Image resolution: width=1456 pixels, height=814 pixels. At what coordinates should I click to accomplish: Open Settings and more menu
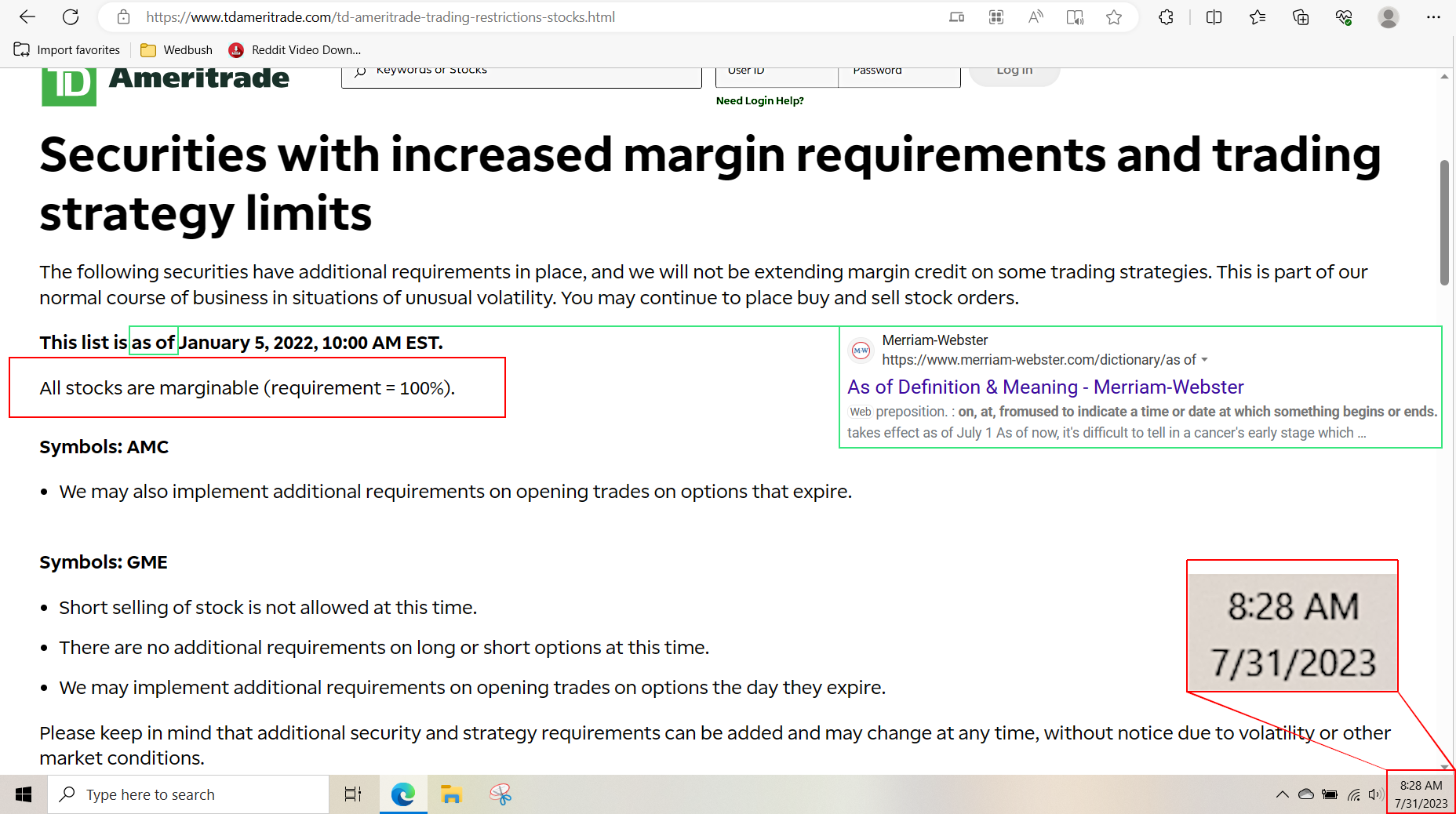point(1433,17)
